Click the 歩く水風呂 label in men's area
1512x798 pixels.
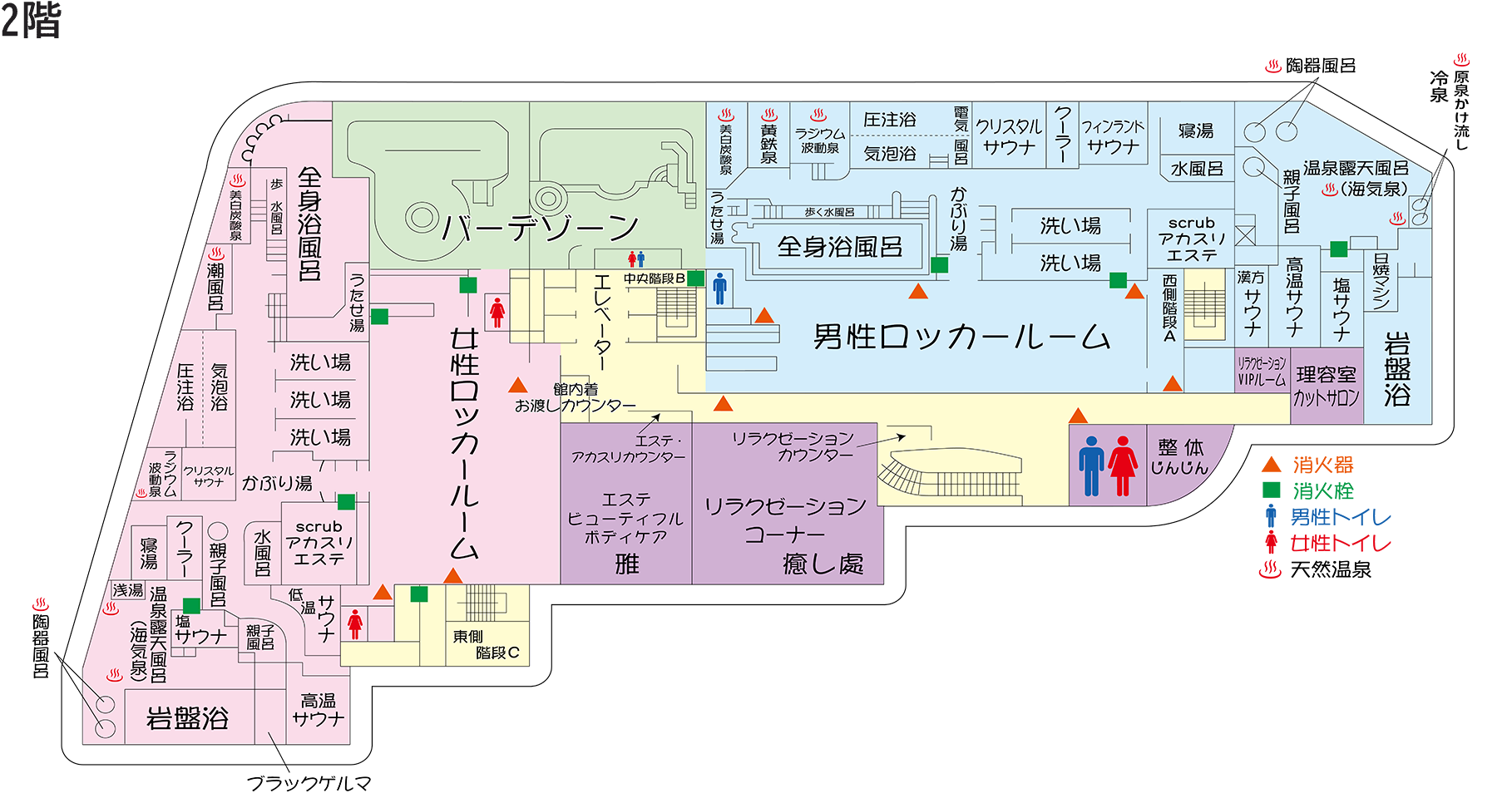830,213
